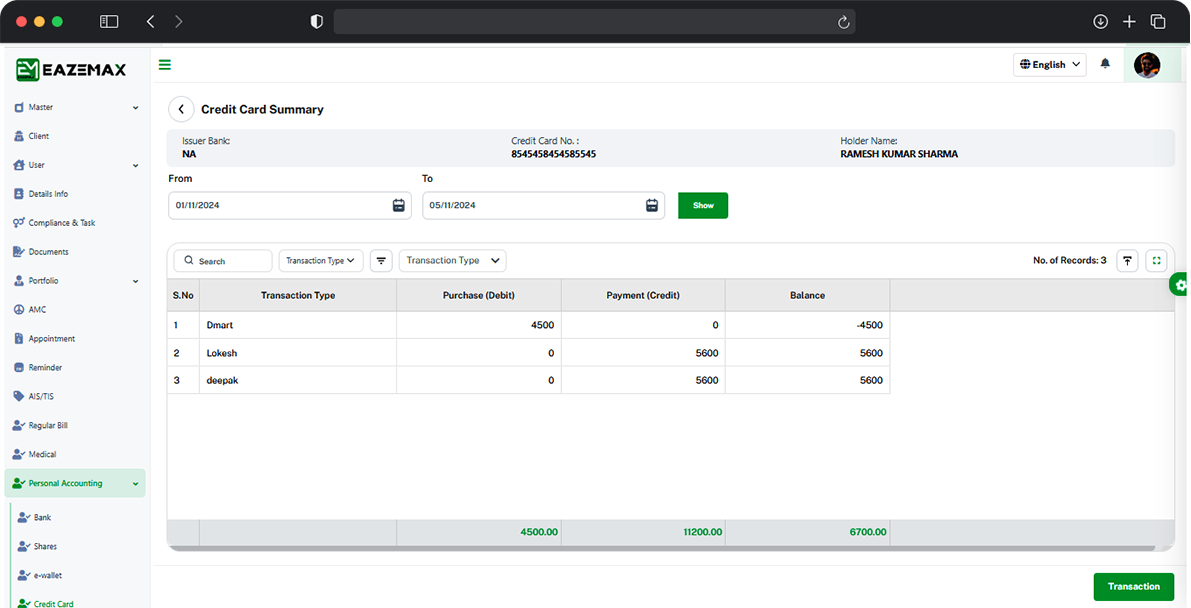Click the export upload icon

tap(1127, 261)
